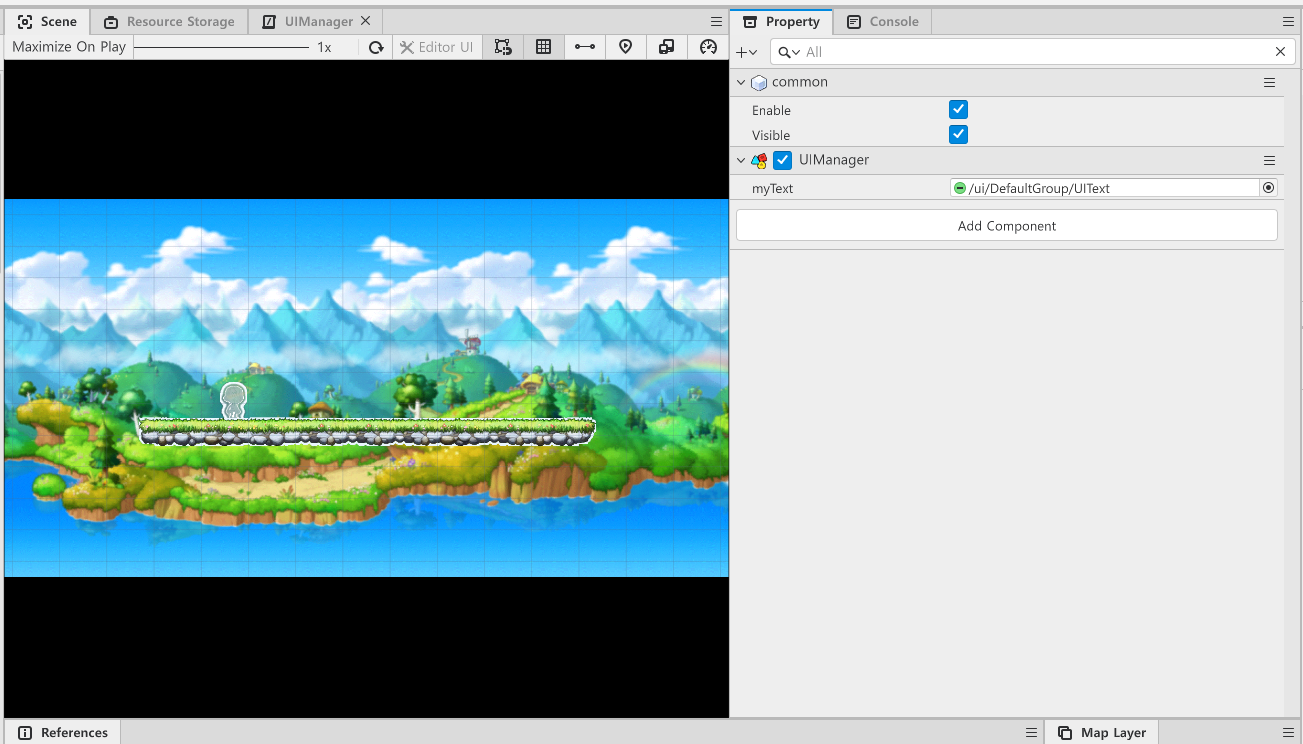Viewport: 1303px width, 744px height.
Task: Click the Visible property label
Action: [x=771, y=135]
